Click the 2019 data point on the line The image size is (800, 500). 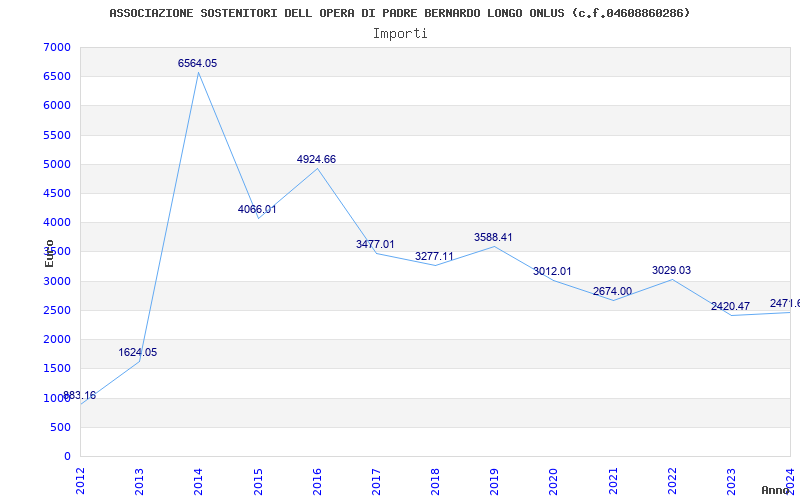494,246
